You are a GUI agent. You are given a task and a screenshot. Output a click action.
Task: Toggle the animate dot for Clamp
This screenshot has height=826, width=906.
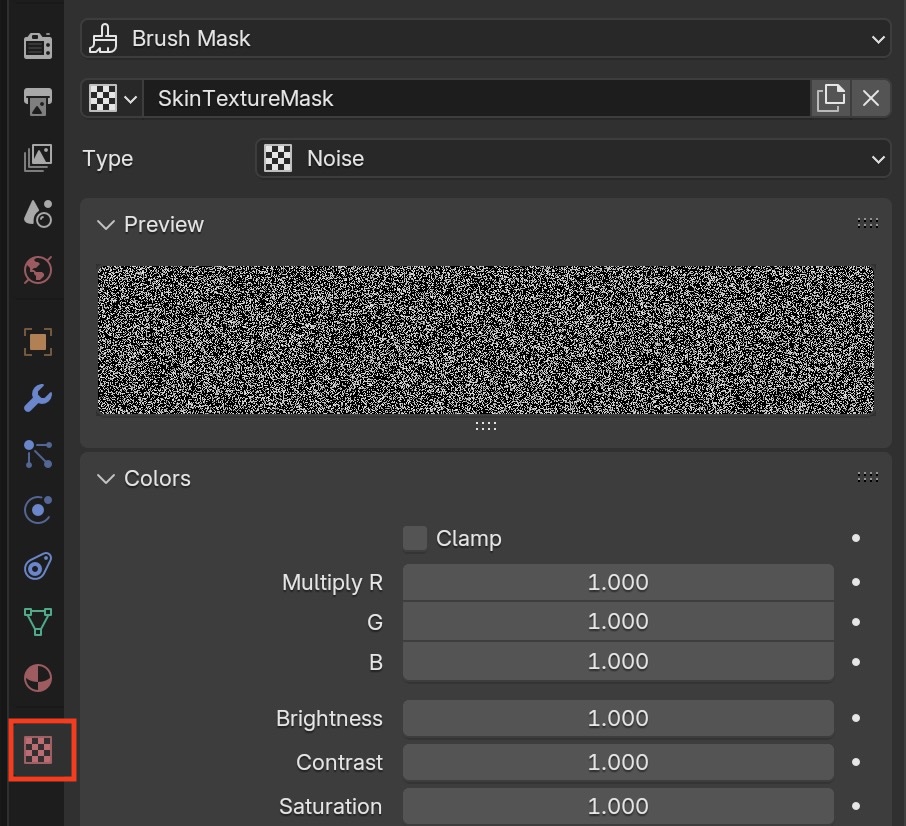pyautogui.click(x=856, y=538)
